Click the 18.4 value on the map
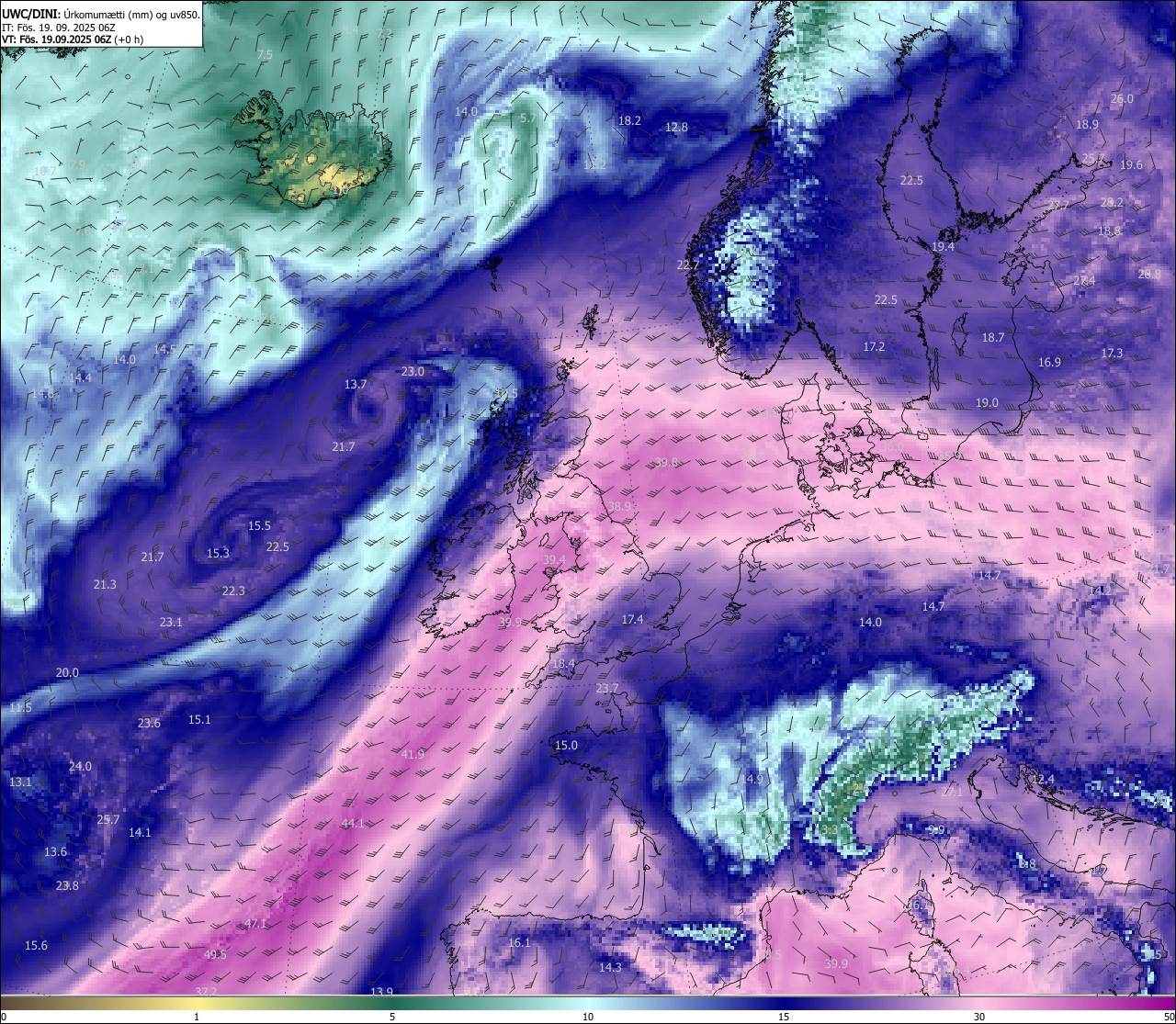The height and width of the screenshot is (1024, 1176). [563, 664]
